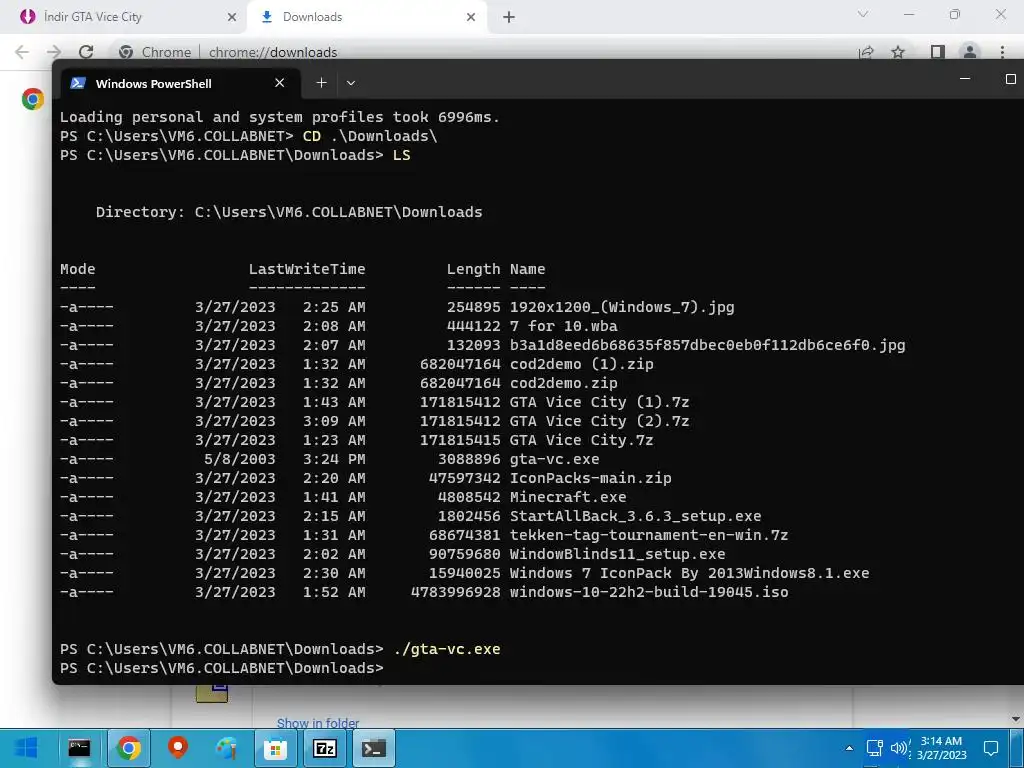This screenshot has height=768, width=1024.
Task: Open the red pin app on taskbar
Action: pos(178,747)
